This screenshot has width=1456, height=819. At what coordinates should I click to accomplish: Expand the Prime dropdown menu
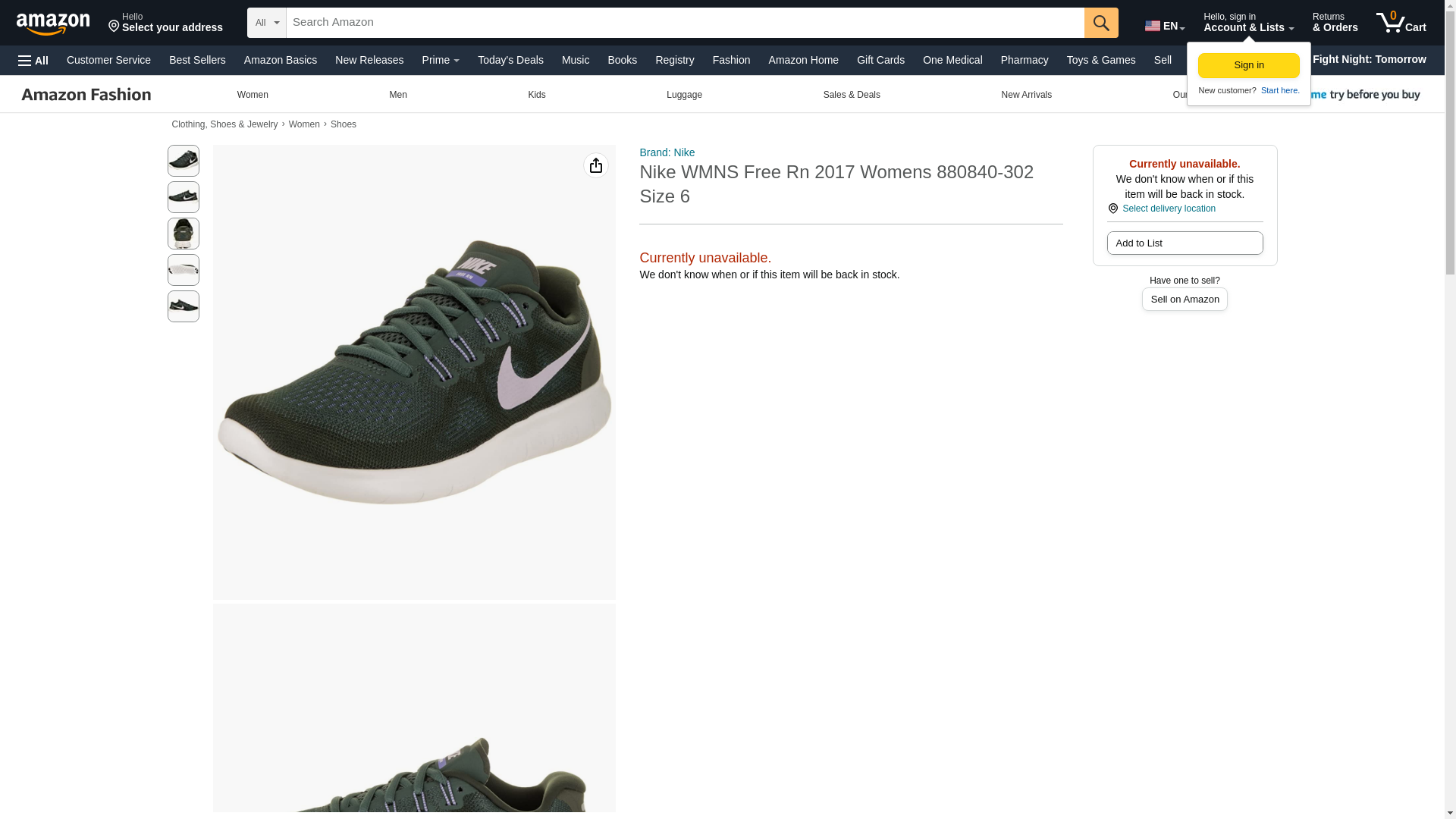441,60
